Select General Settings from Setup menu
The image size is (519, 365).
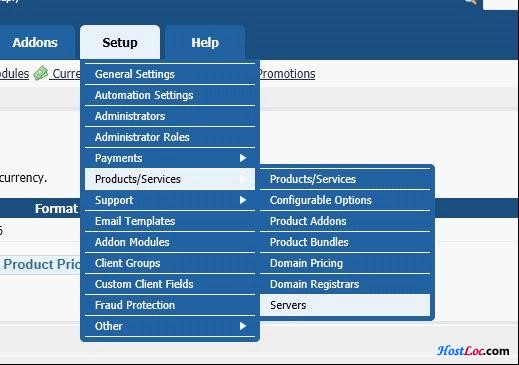coord(170,74)
